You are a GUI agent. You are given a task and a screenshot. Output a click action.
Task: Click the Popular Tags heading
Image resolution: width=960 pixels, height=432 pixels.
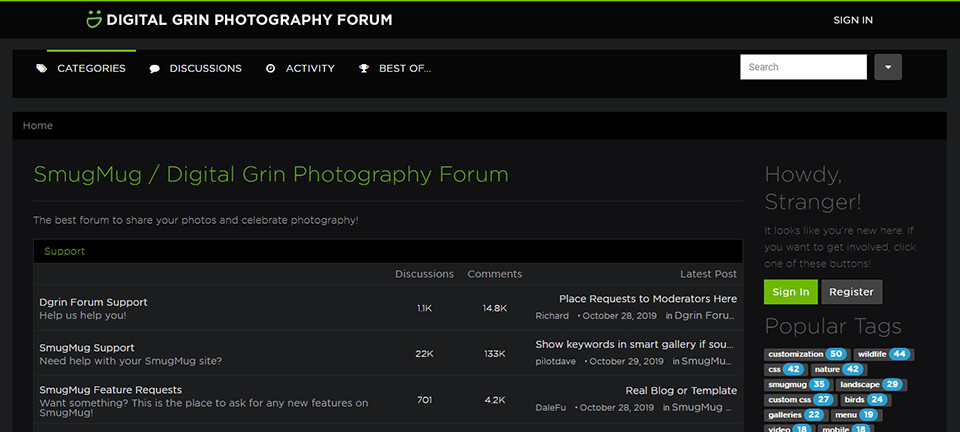[833, 326]
